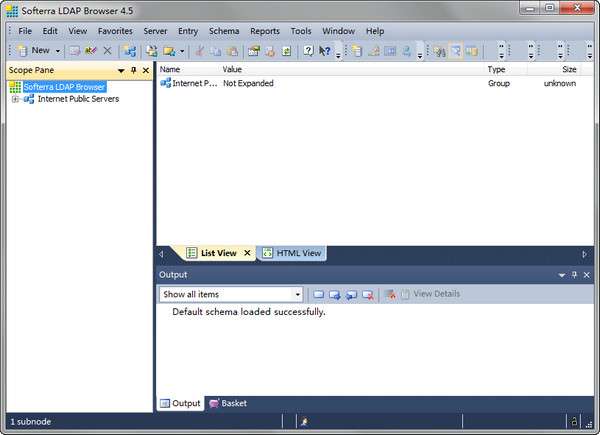600x435 pixels.
Task: Click the binoculars Find toolbar icon
Action: click(439, 51)
